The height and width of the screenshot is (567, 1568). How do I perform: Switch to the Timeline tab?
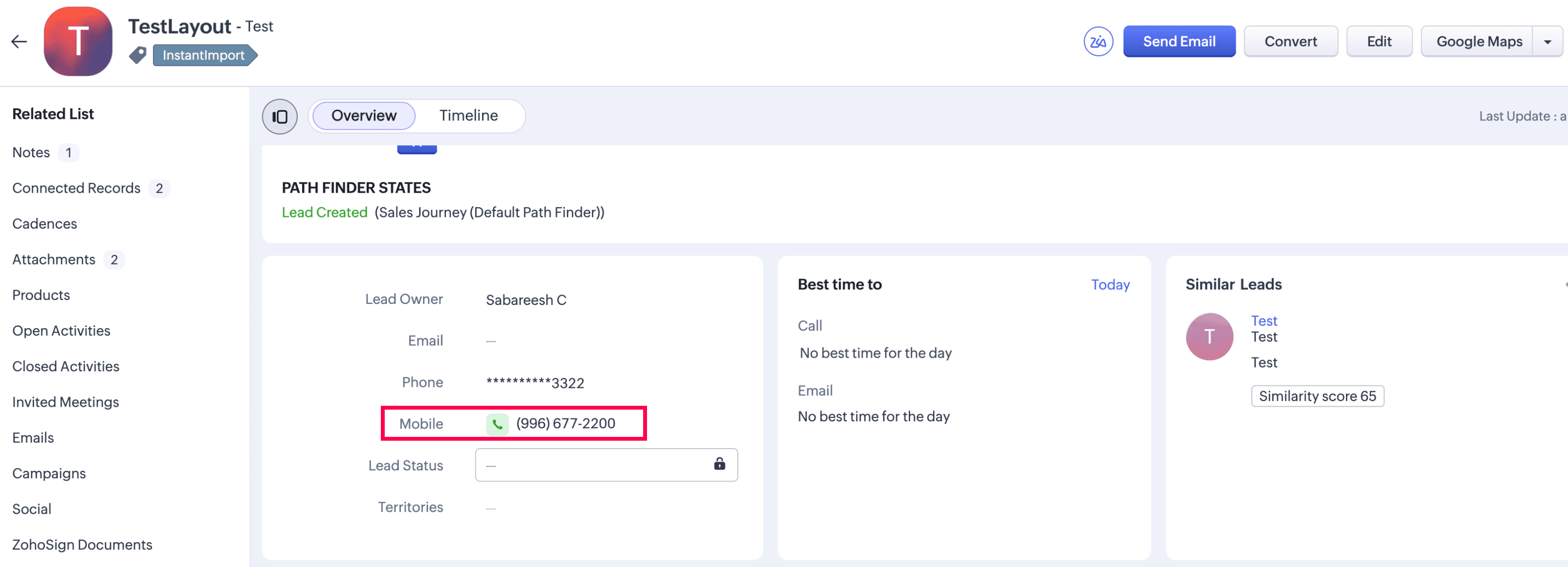coord(468,116)
